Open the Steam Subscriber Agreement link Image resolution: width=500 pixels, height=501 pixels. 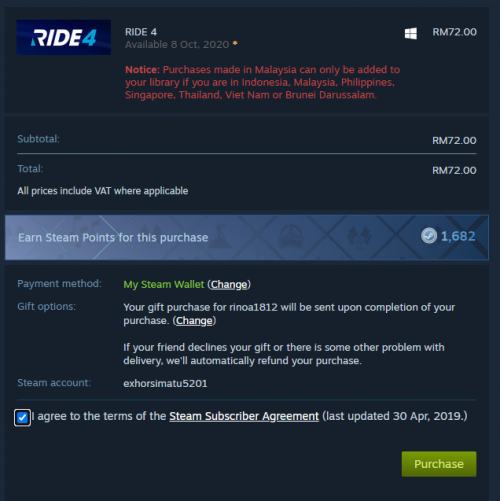pyautogui.click(x=244, y=416)
